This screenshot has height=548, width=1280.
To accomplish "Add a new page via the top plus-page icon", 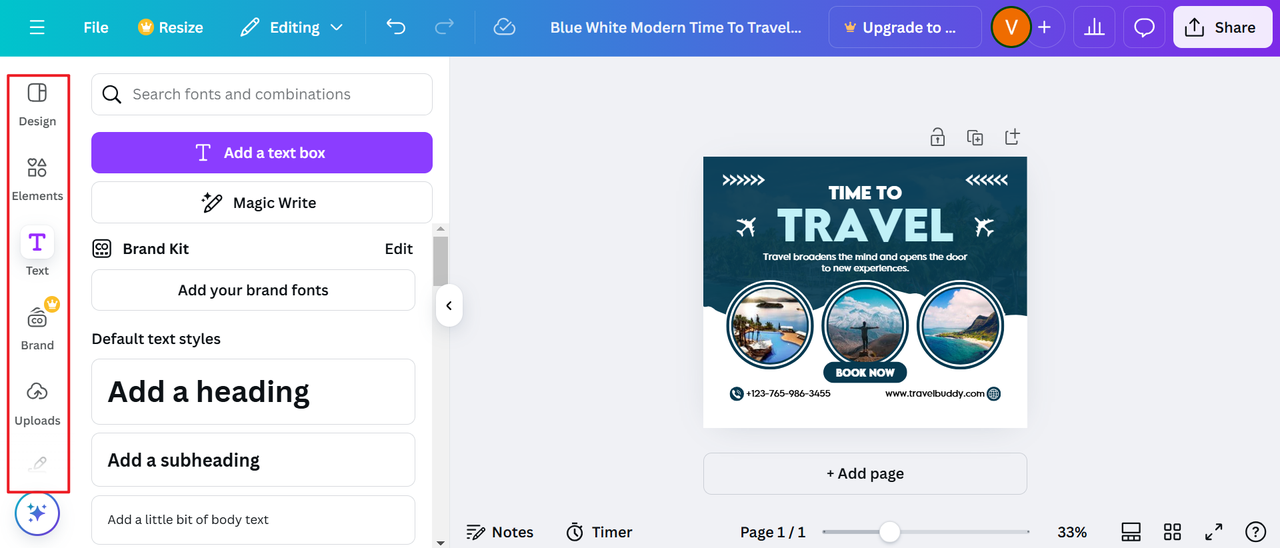I will tap(1013, 136).
